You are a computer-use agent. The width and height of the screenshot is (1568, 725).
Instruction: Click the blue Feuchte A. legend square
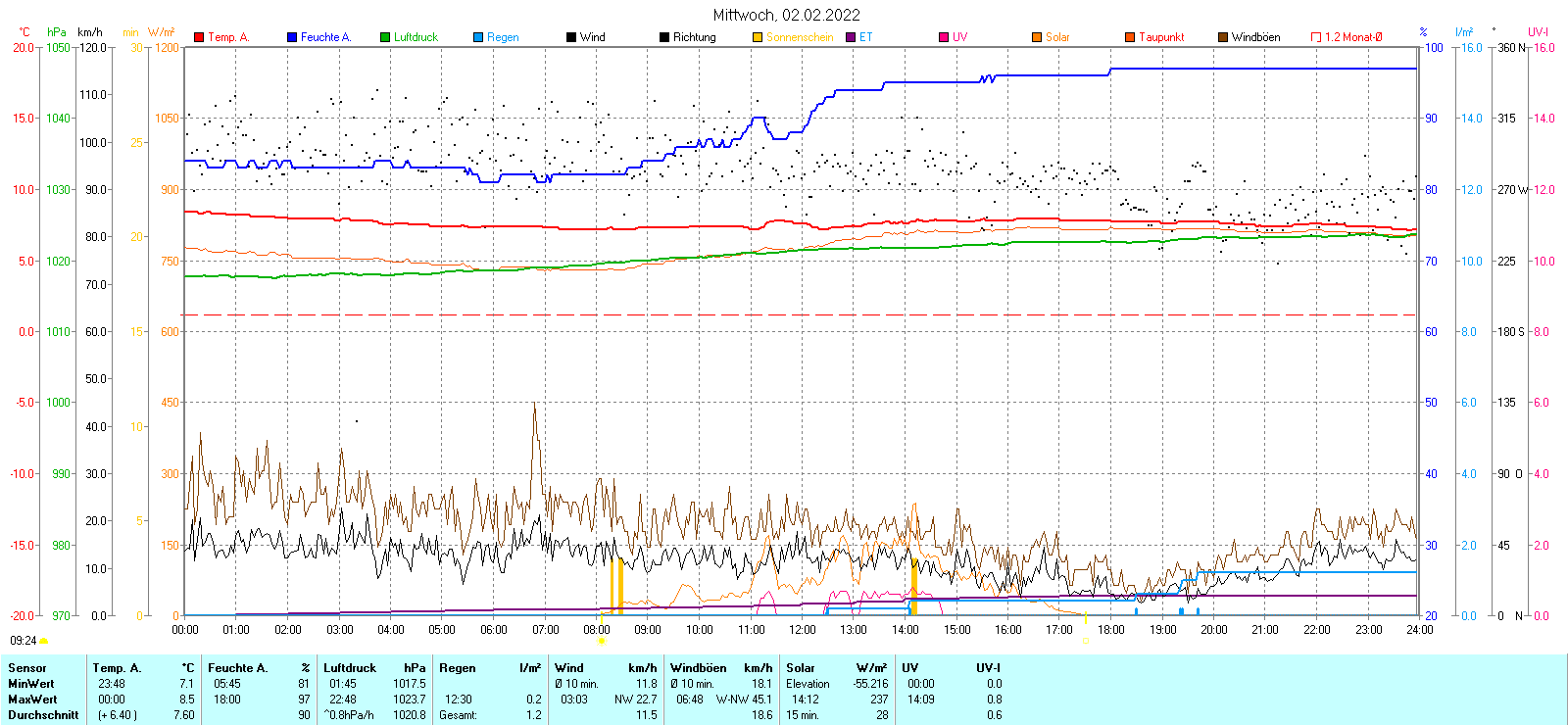(292, 37)
